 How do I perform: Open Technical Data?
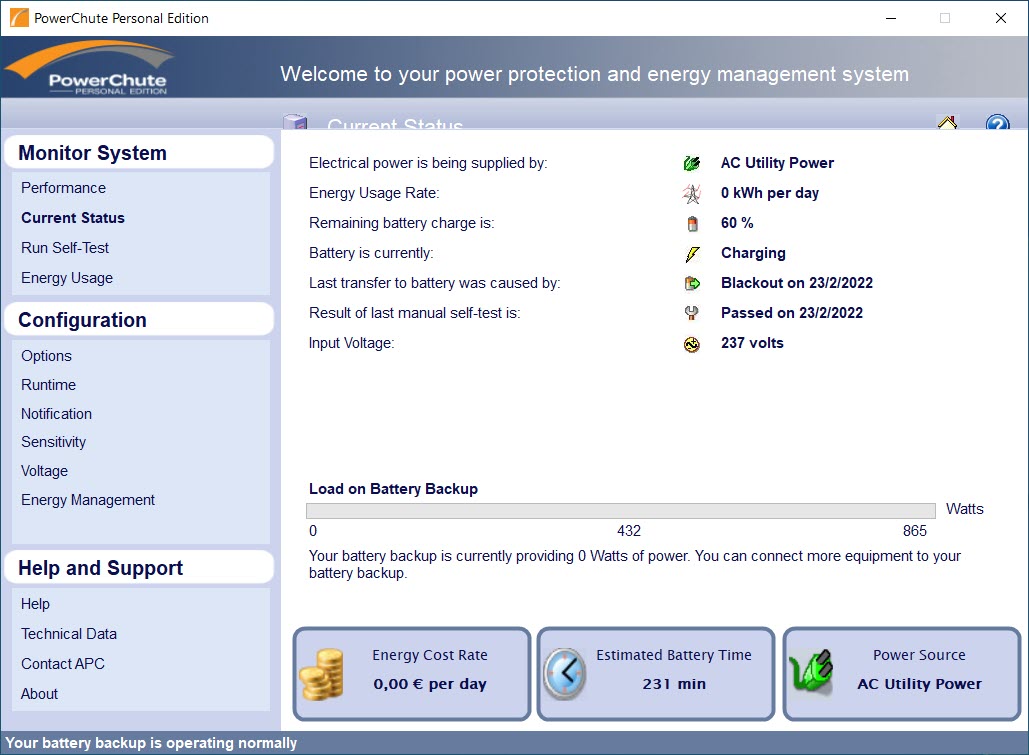click(69, 634)
